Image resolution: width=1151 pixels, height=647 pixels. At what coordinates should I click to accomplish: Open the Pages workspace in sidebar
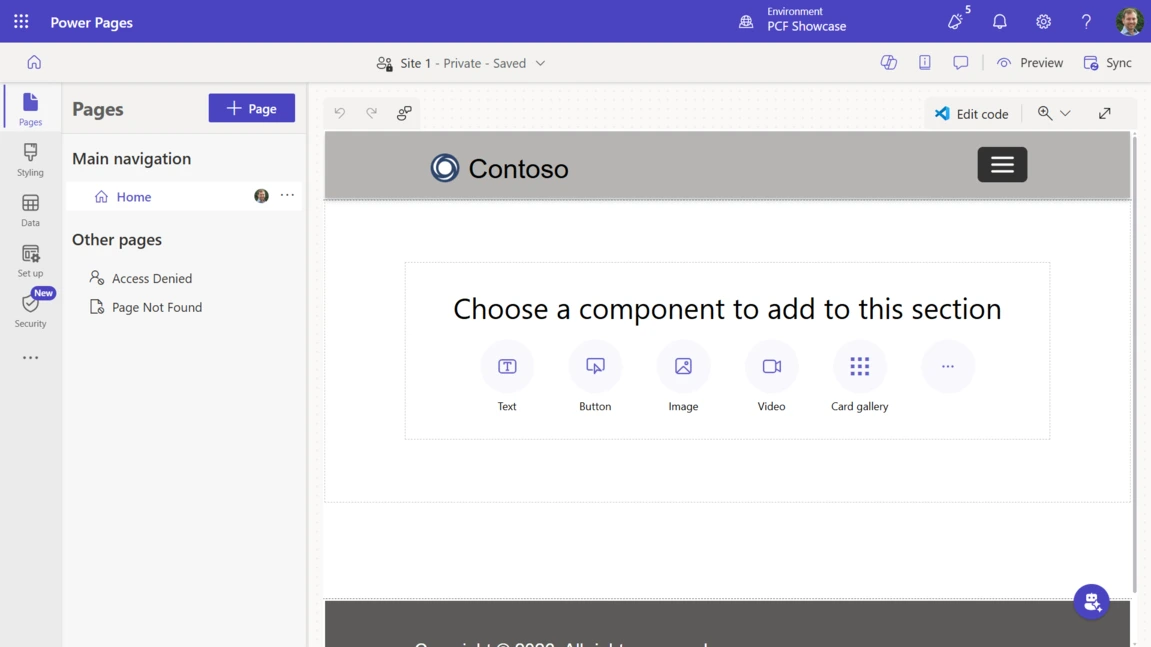pos(30,109)
